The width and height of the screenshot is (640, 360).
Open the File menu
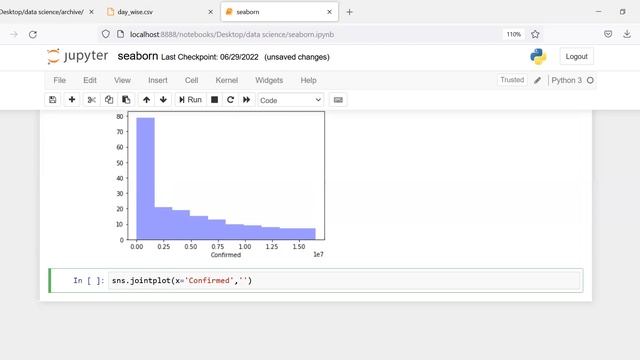pos(60,80)
